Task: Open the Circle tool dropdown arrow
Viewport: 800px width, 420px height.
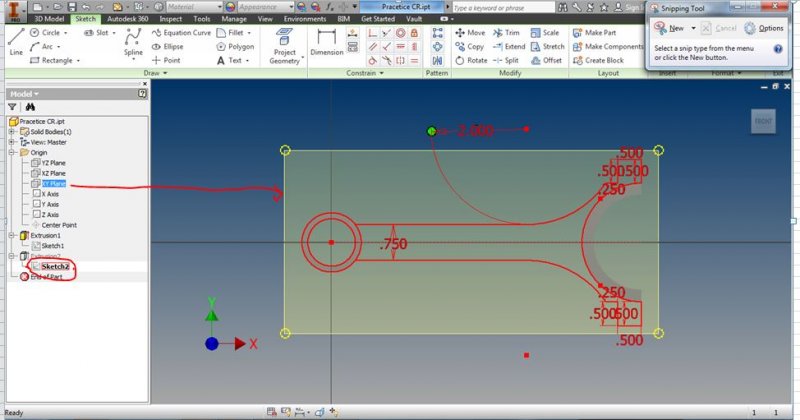Action: (65, 33)
